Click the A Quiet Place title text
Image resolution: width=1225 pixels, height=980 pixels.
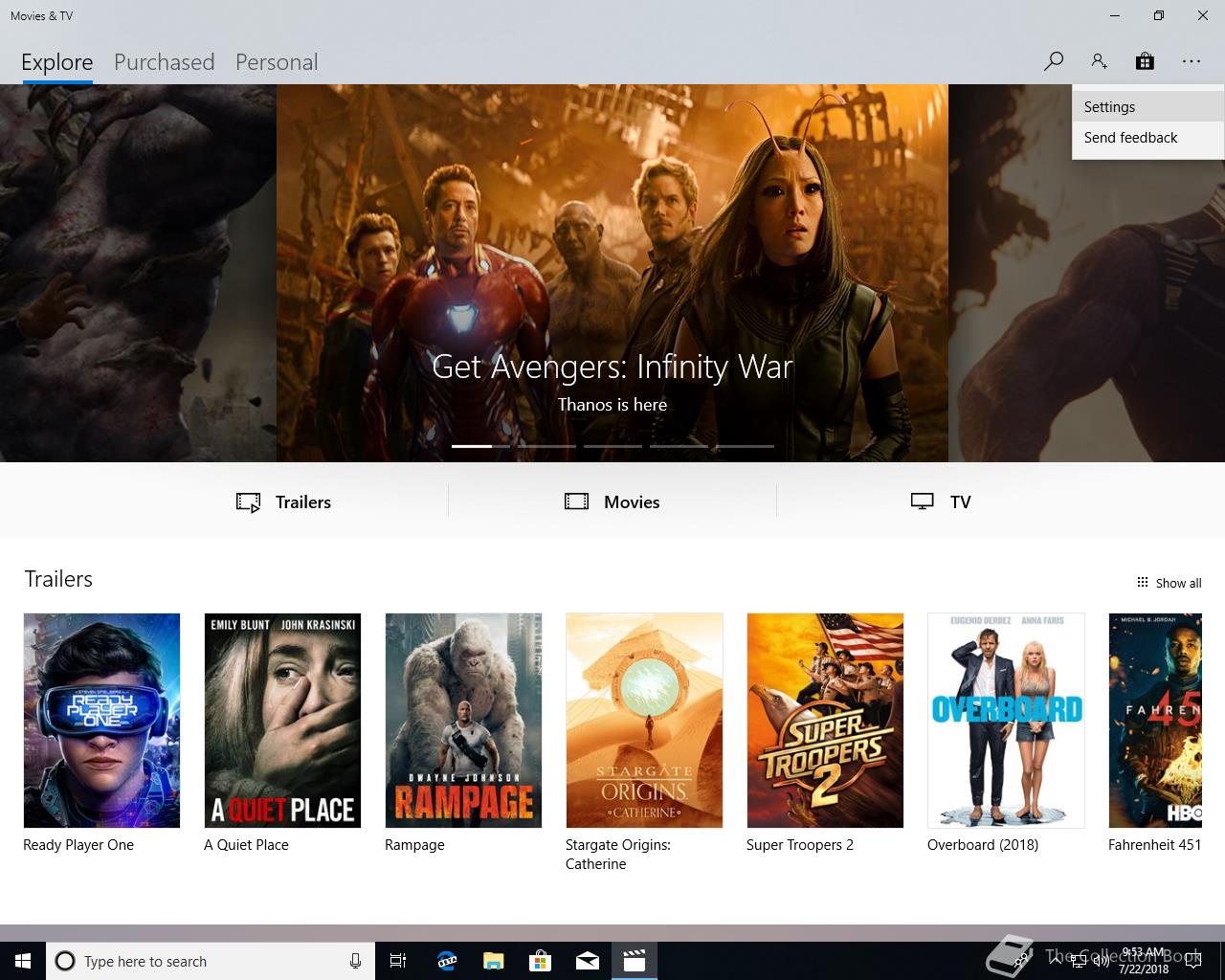pyautogui.click(x=246, y=845)
